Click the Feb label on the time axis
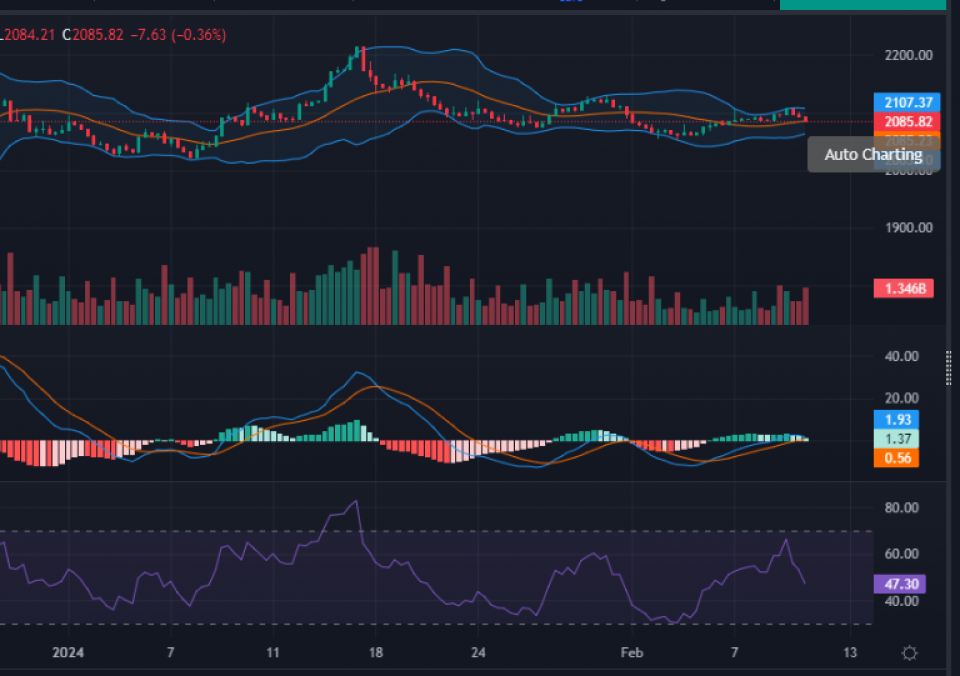The width and height of the screenshot is (960, 676). point(632,653)
